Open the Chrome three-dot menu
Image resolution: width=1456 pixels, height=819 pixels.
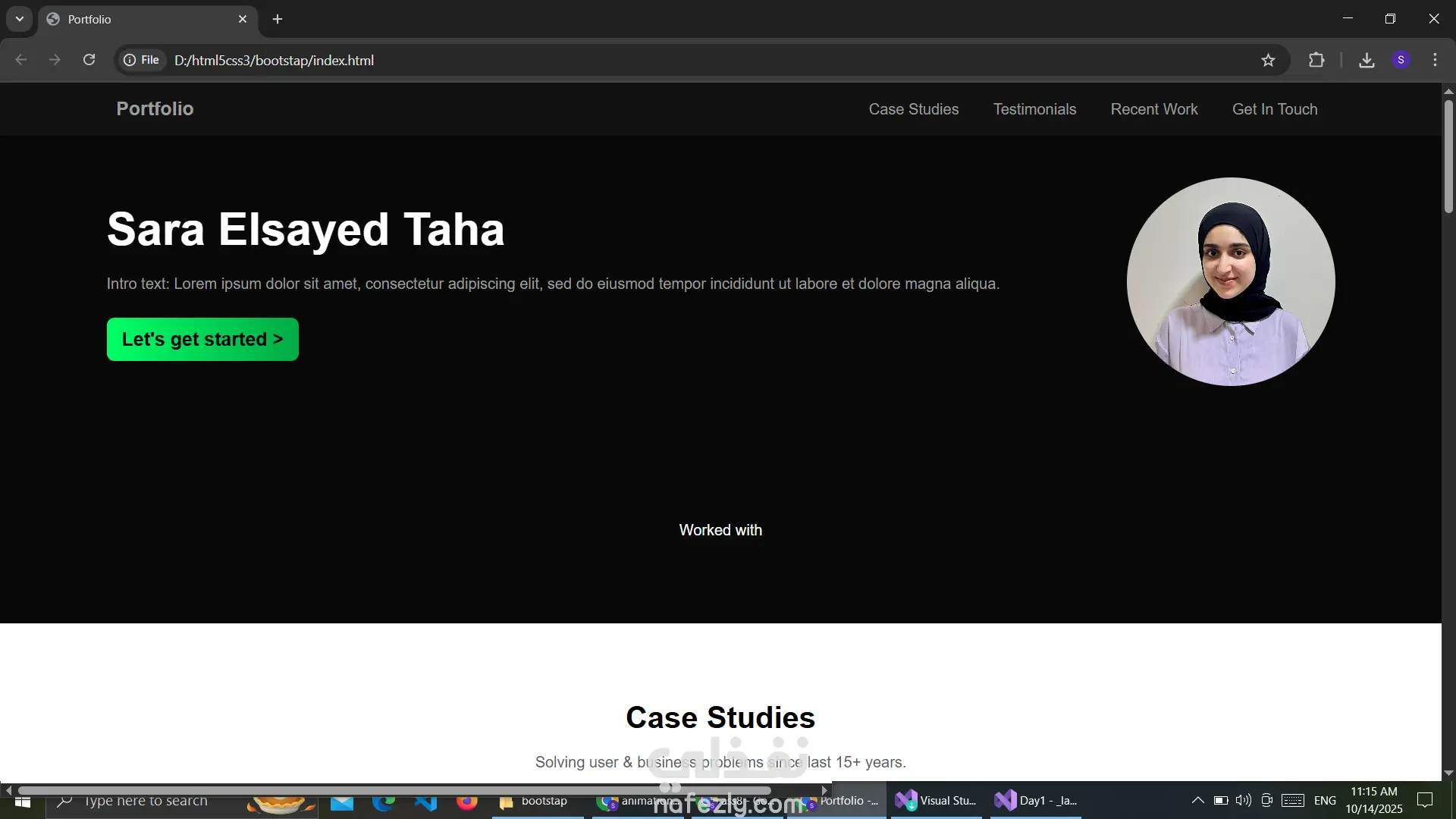tap(1435, 60)
